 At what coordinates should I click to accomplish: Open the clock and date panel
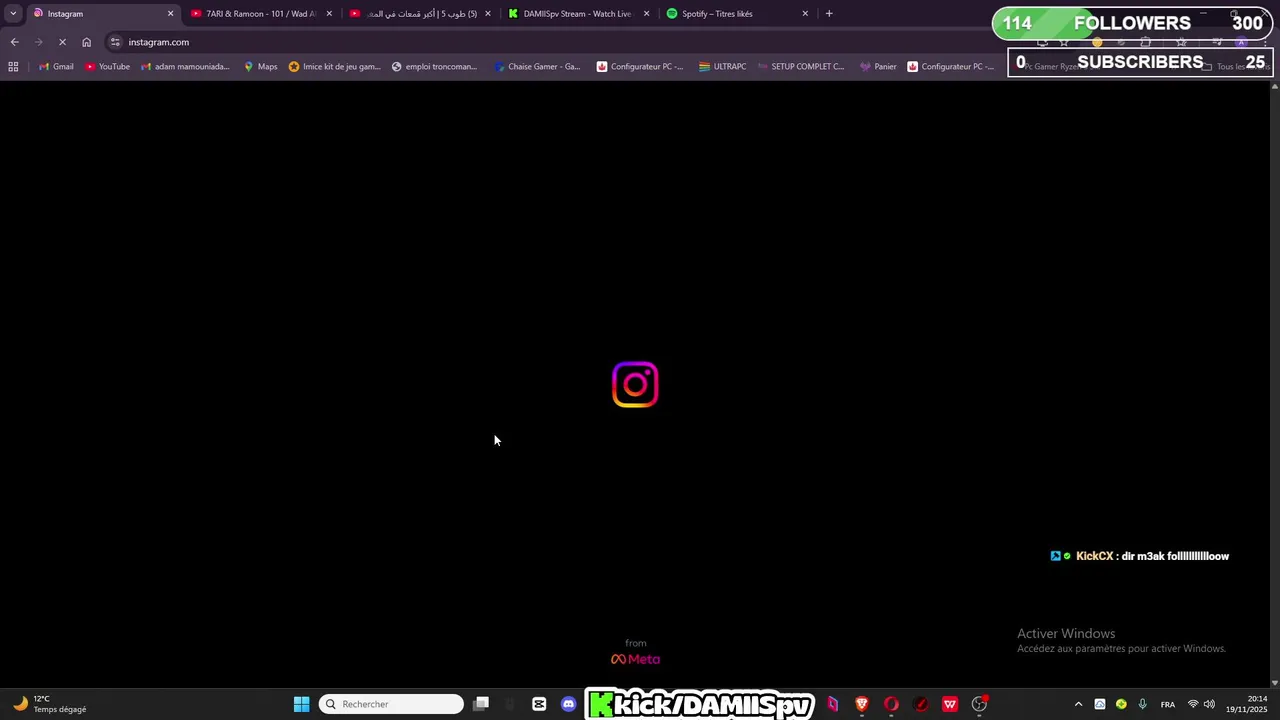(1248, 704)
